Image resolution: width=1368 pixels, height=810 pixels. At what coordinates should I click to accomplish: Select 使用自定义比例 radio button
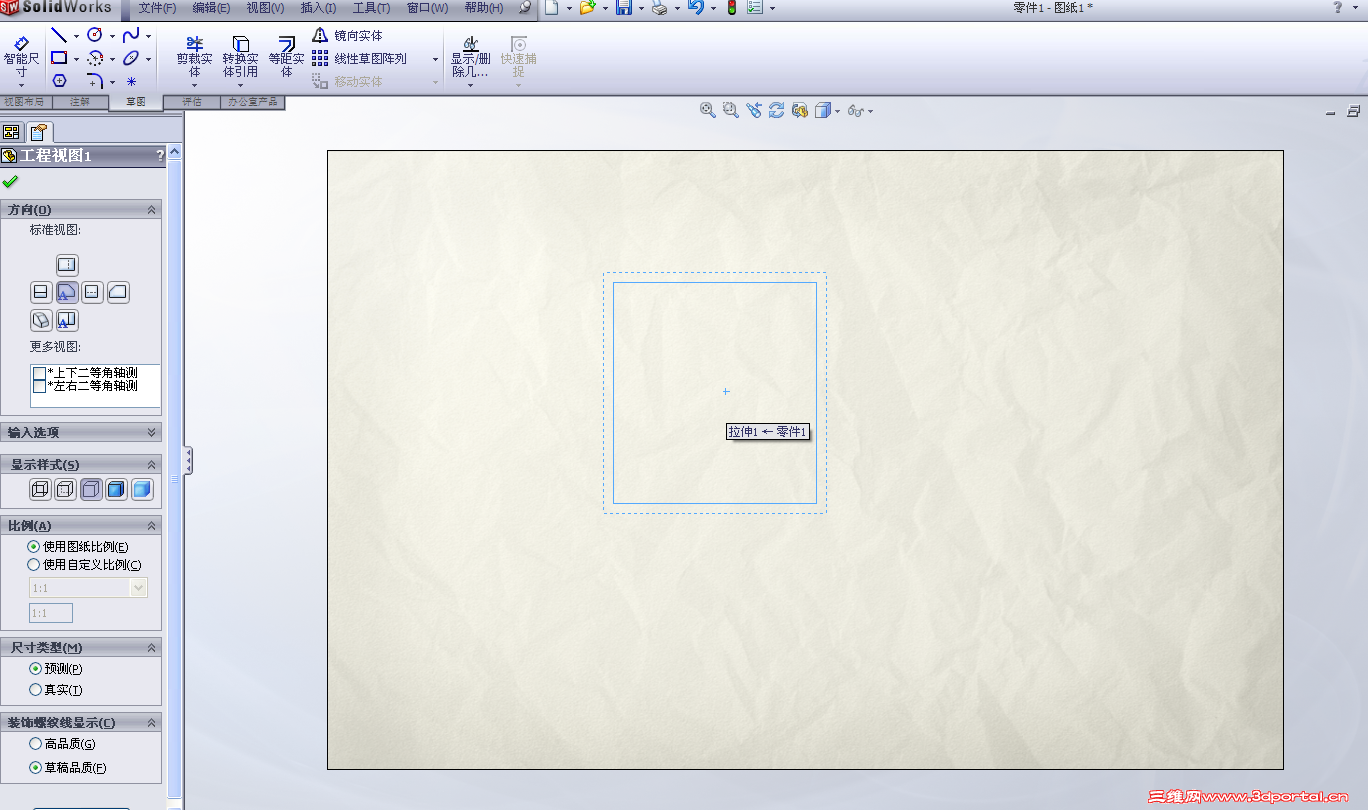tap(34, 565)
